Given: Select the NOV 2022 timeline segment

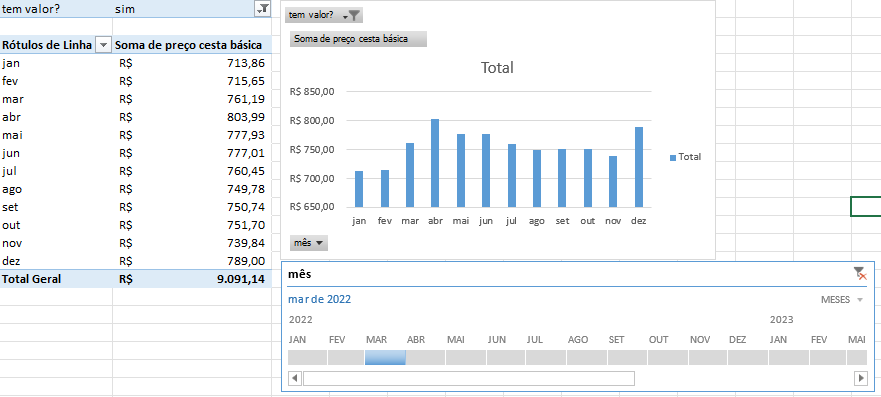Looking at the screenshot, I should point(708,357).
